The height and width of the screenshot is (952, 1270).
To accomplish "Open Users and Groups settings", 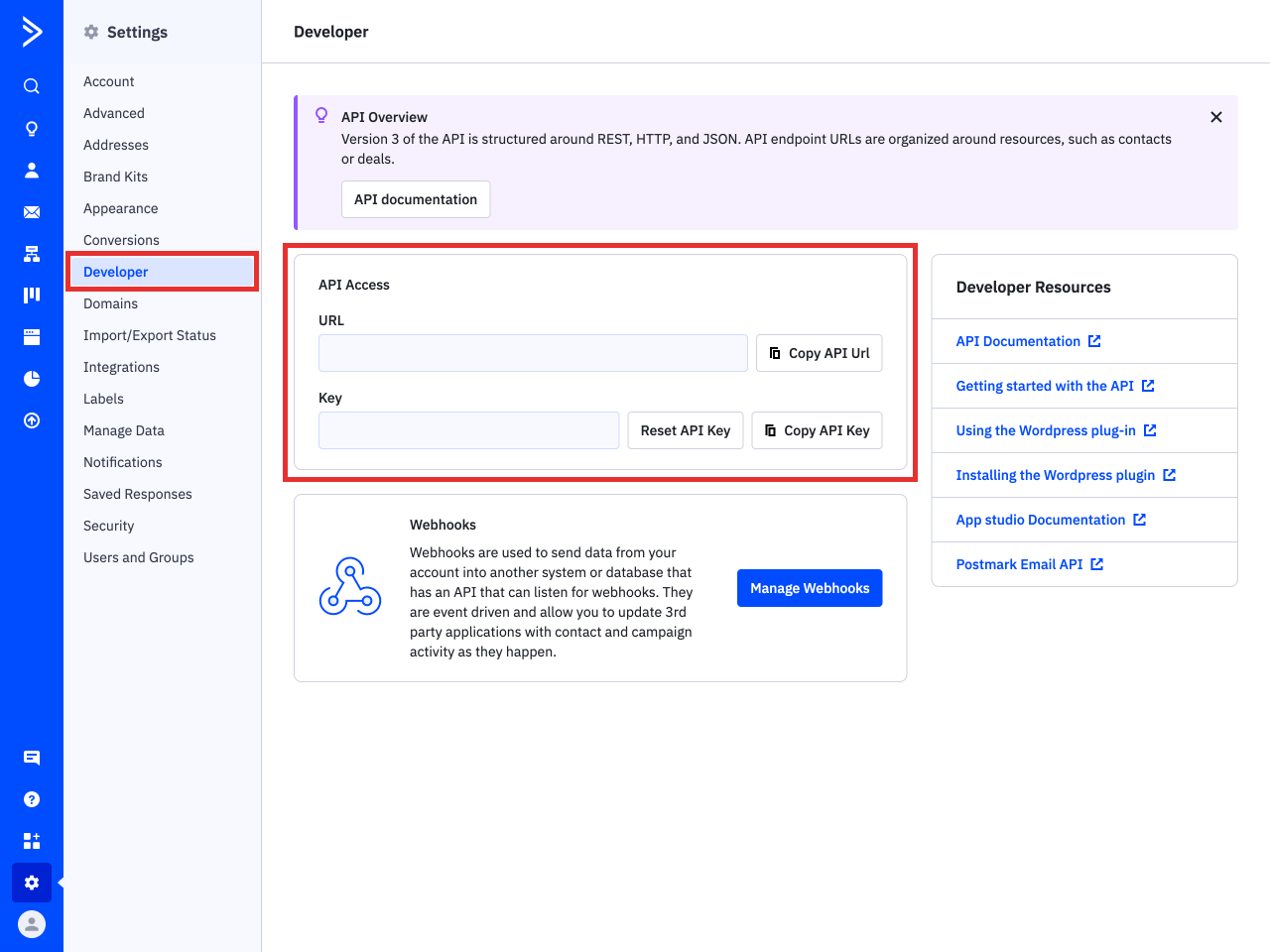I will point(138,557).
